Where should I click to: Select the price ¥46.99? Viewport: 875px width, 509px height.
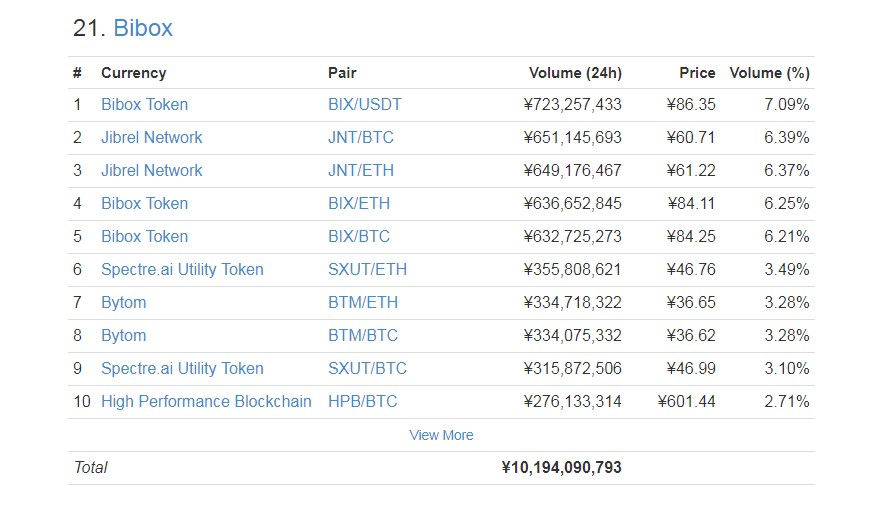(x=691, y=368)
